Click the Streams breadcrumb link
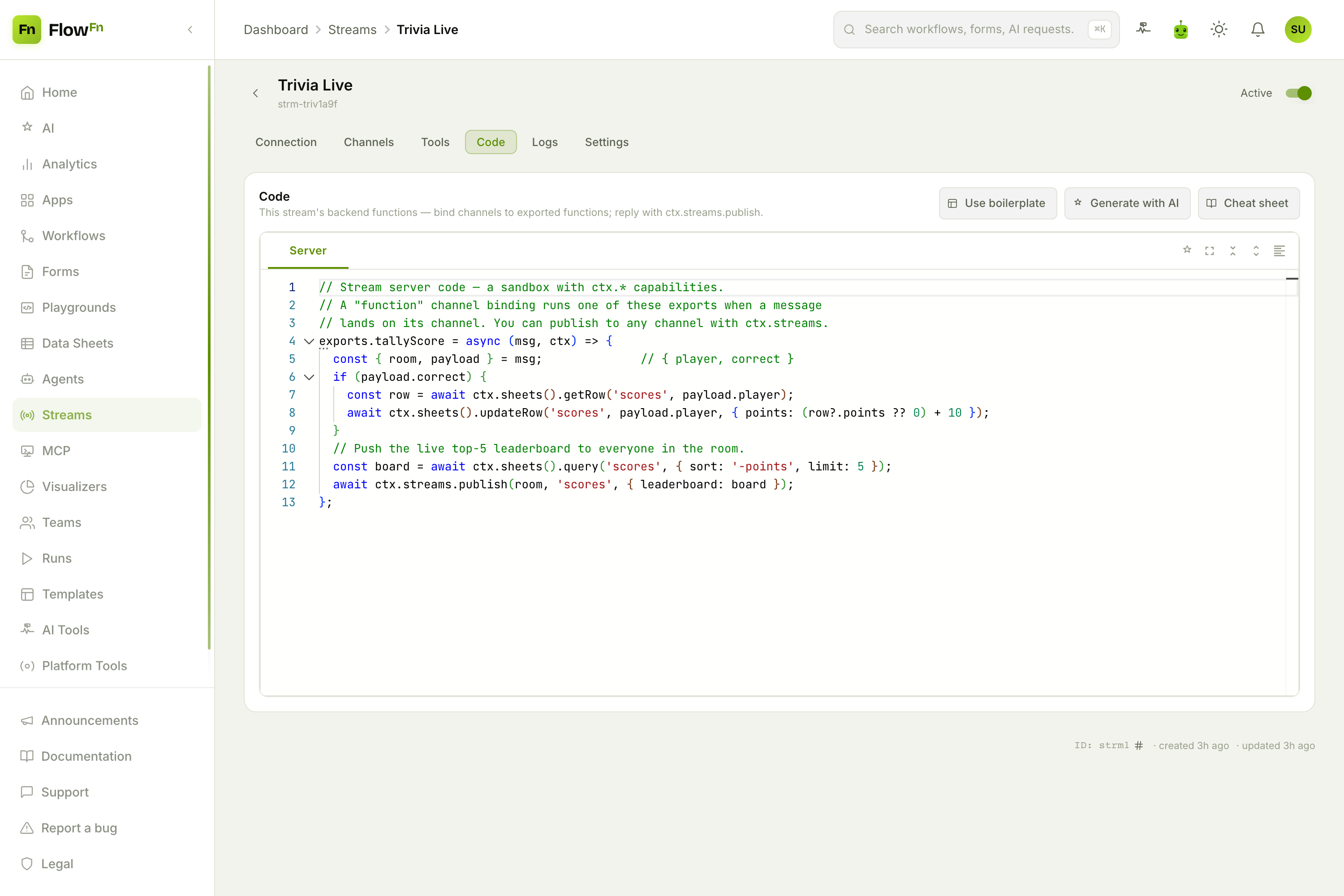This screenshot has width=1344, height=896. pyautogui.click(x=352, y=29)
